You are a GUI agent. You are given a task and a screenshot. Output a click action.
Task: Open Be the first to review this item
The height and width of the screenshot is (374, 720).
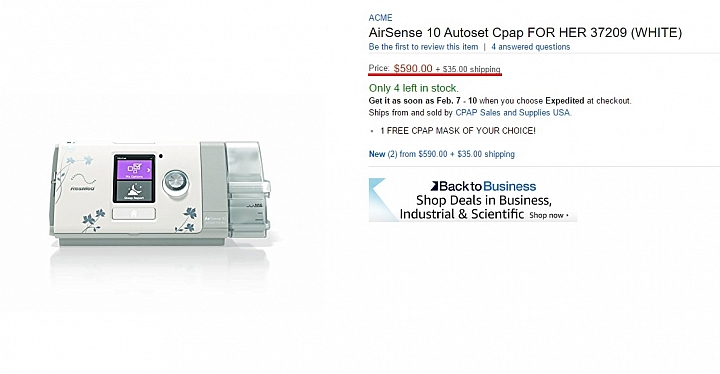(x=423, y=47)
